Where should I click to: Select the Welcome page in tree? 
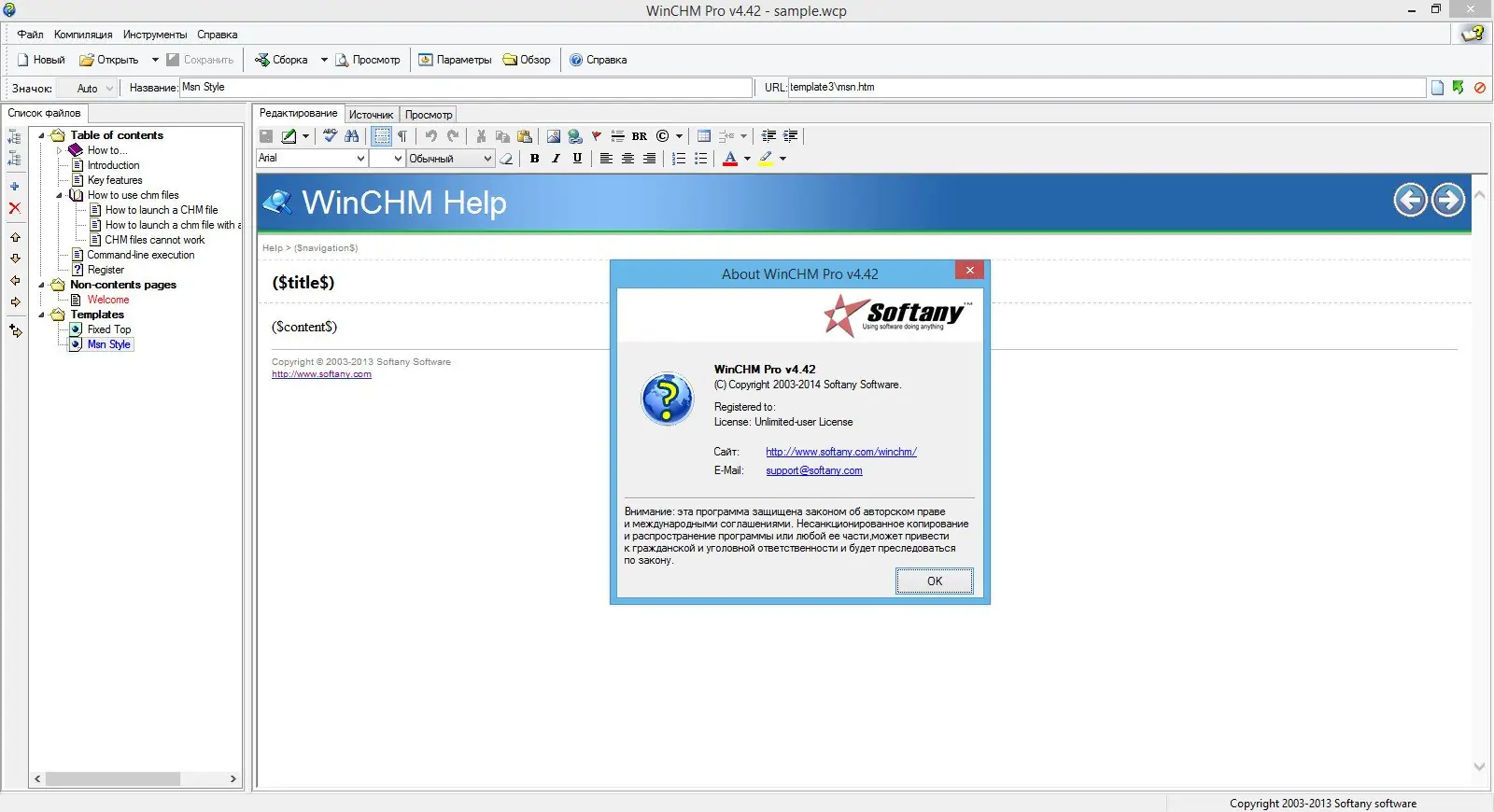(x=108, y=300)
